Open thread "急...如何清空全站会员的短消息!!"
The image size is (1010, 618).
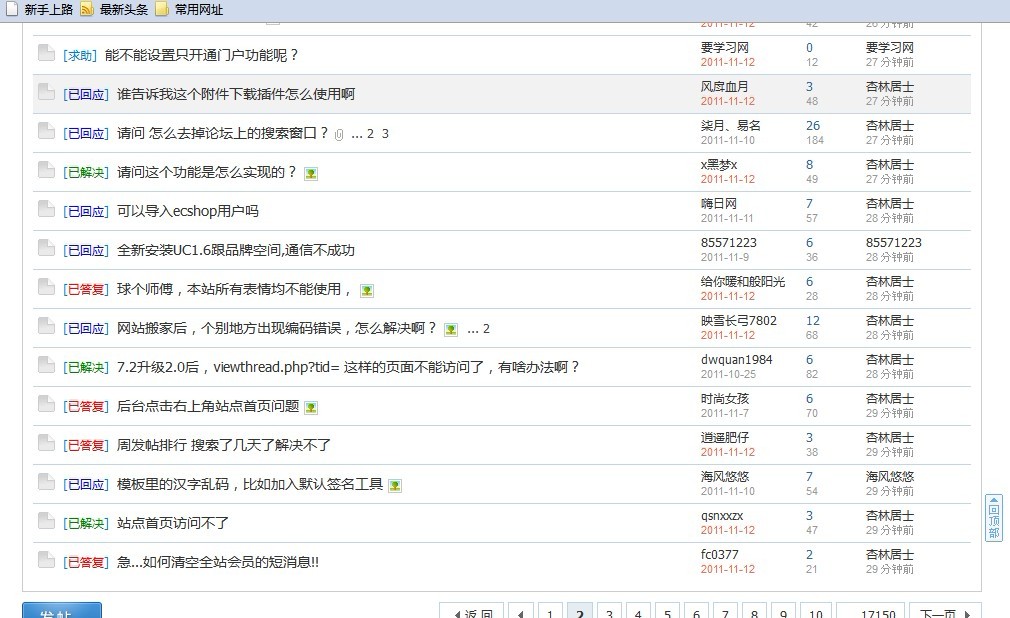pos(217,562)
